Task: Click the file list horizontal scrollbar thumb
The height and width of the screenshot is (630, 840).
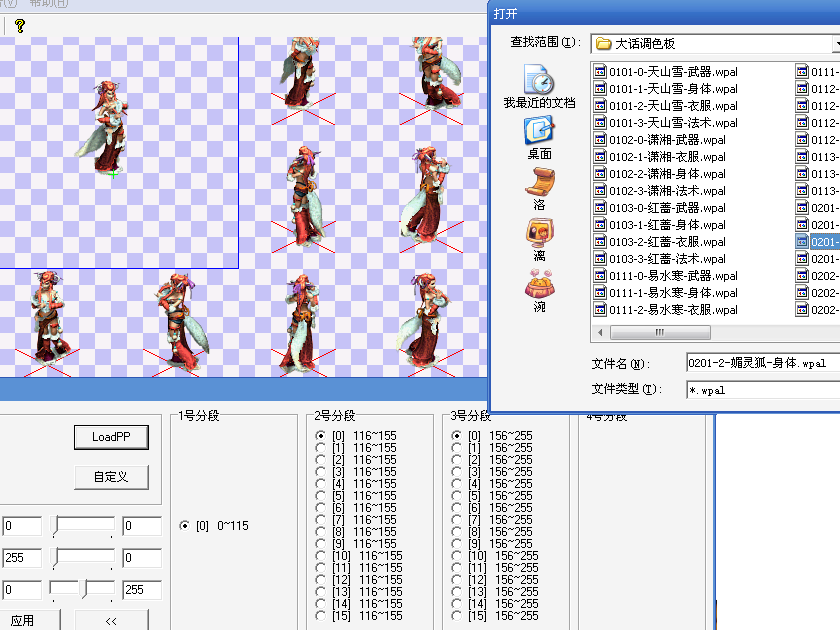Action: [661, 333]
